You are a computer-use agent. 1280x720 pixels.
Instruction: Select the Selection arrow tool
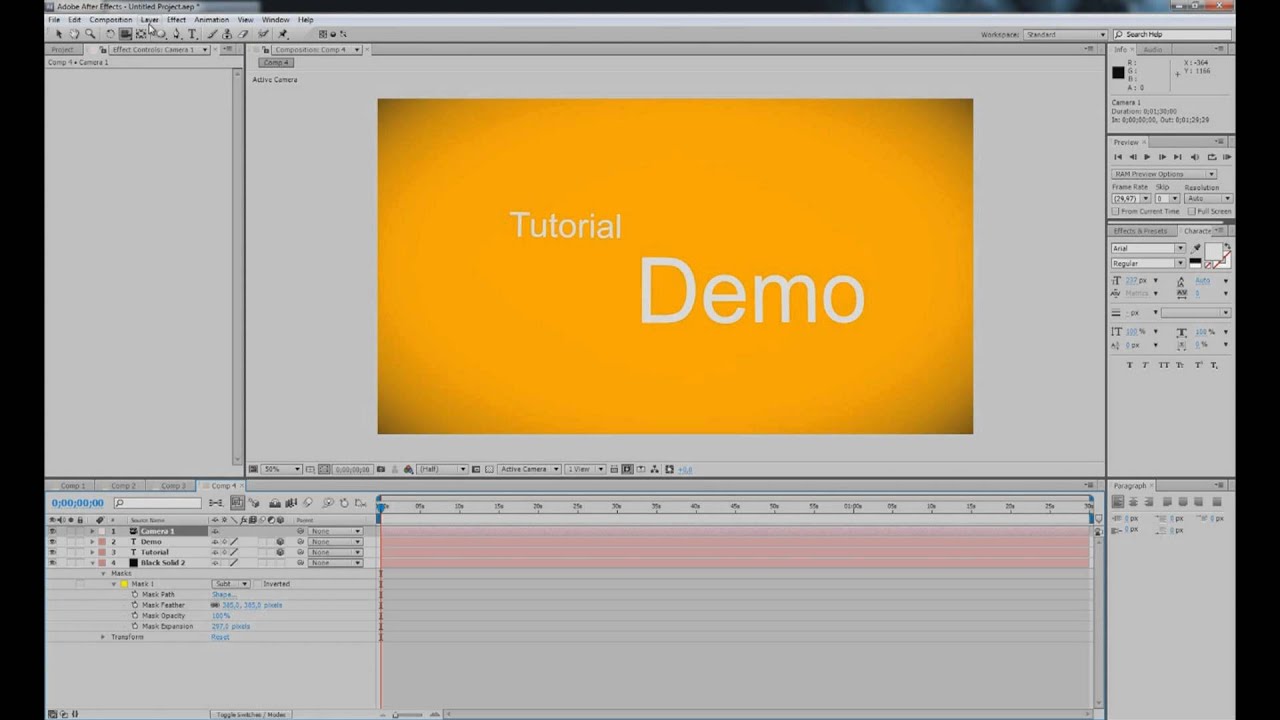(59, 34)
